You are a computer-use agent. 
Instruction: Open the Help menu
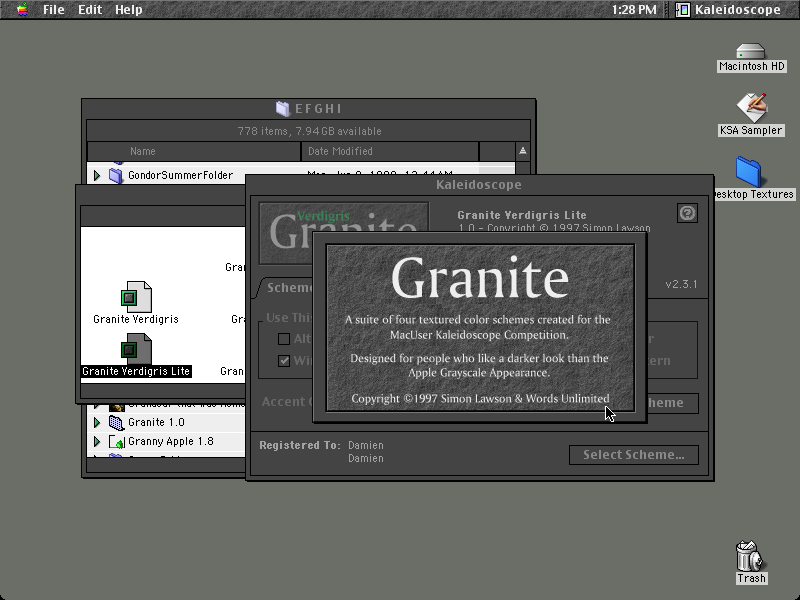coord(128,10)
